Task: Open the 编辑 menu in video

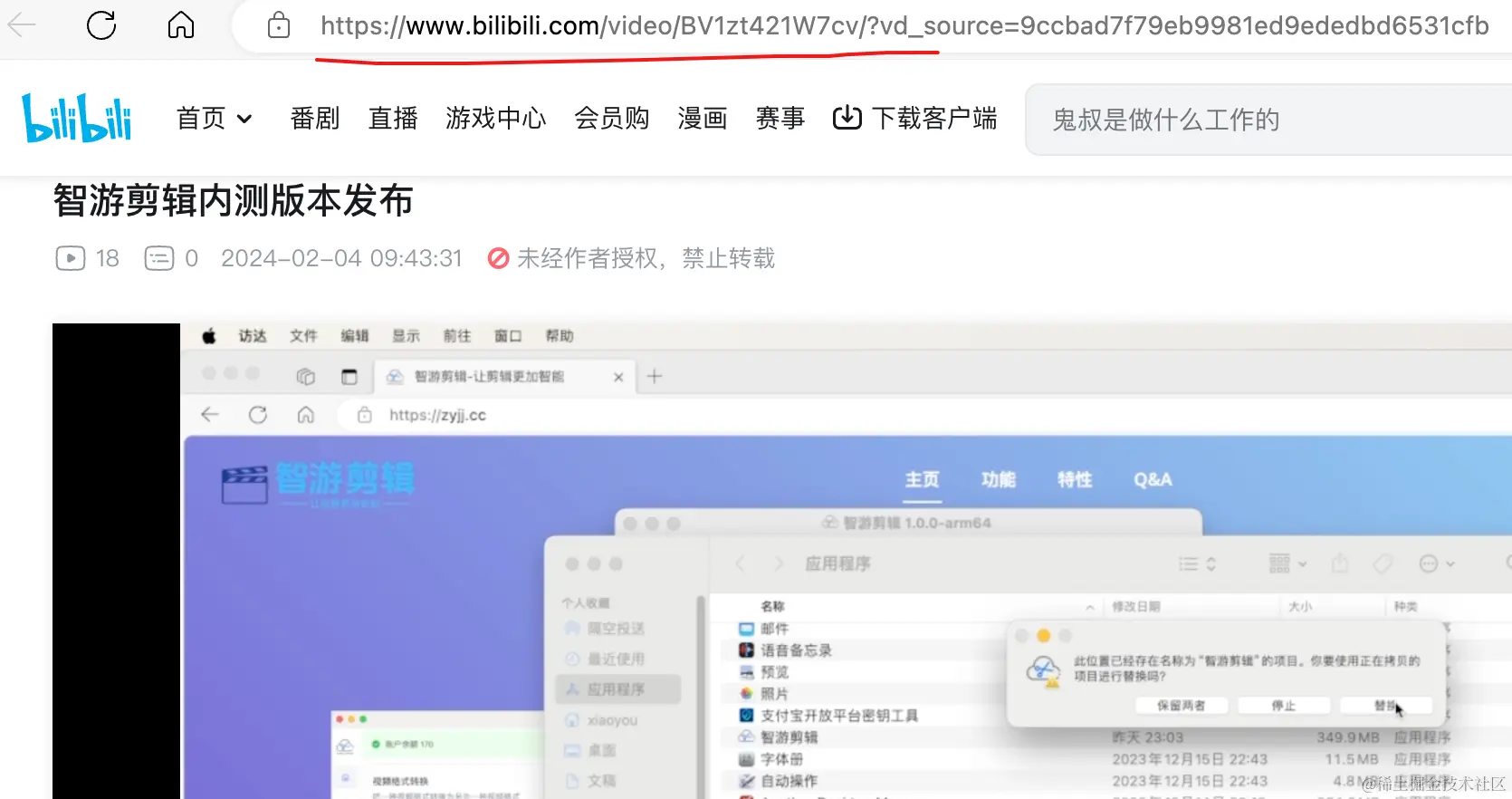Action: pyautogui.click(x=355, y=336)
